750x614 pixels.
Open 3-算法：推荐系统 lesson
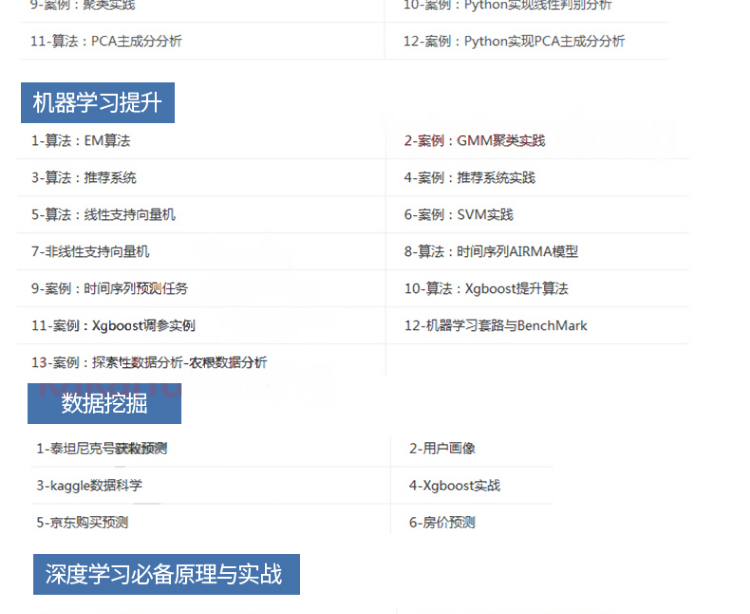point(84,178)
